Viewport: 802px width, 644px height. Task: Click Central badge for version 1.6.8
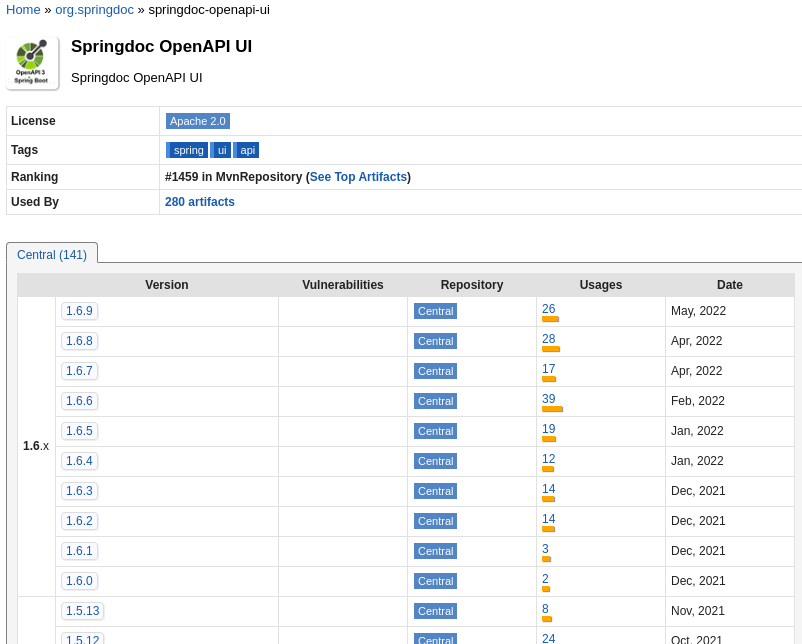point(435,341)
